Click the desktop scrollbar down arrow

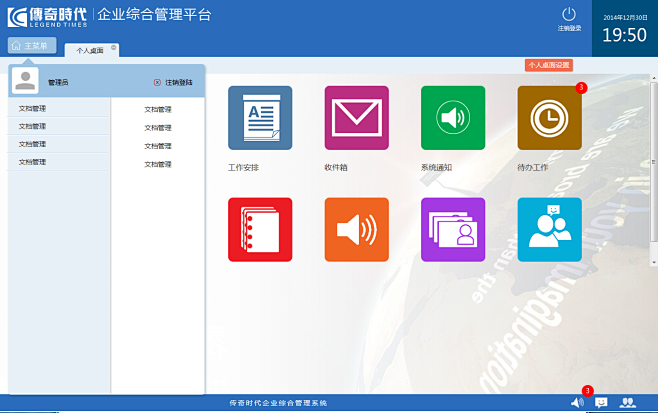(x=654, y=263)
